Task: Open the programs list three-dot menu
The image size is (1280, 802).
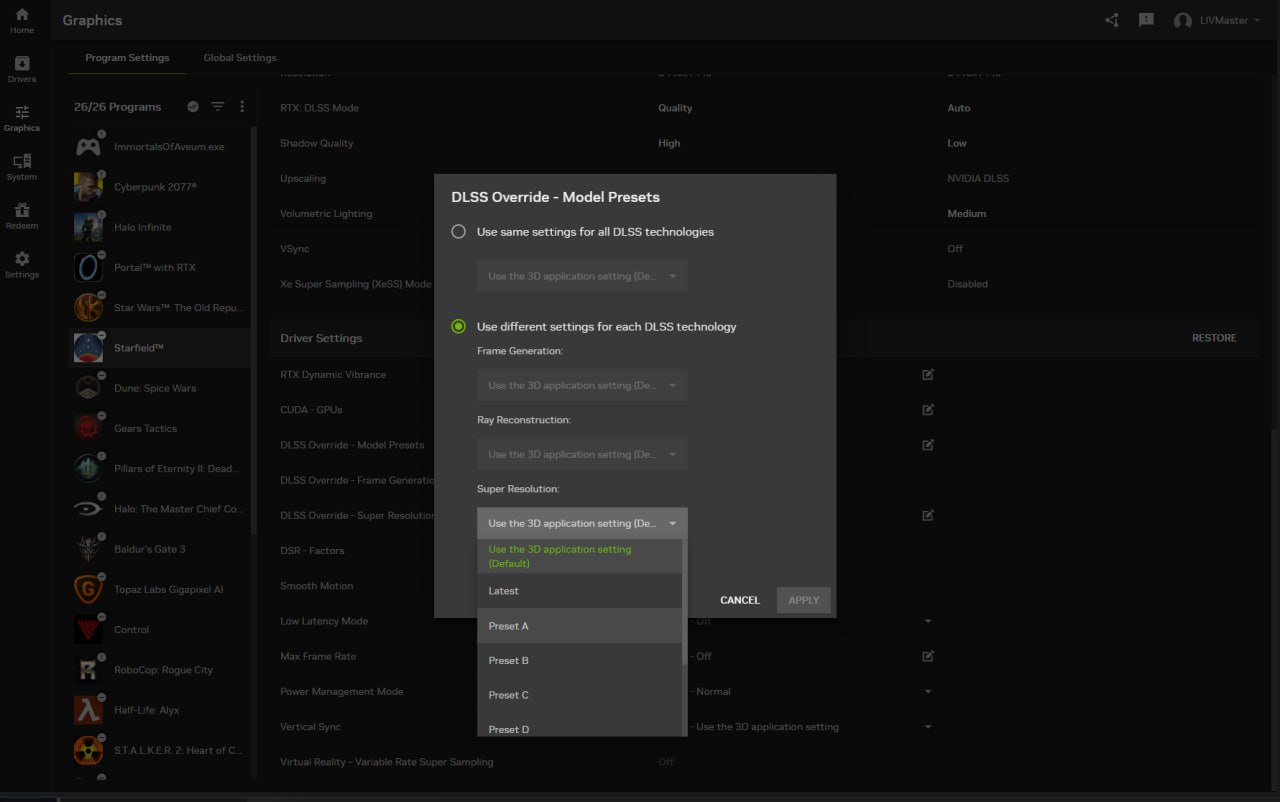Action: coord(242,107)
